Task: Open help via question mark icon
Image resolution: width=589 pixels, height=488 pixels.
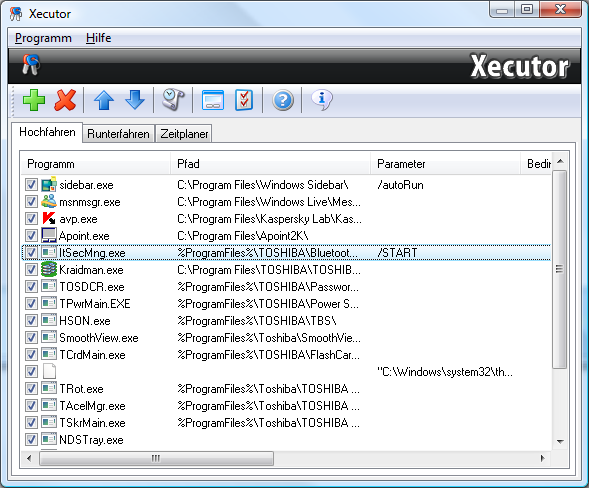Action: click(283, 100)
